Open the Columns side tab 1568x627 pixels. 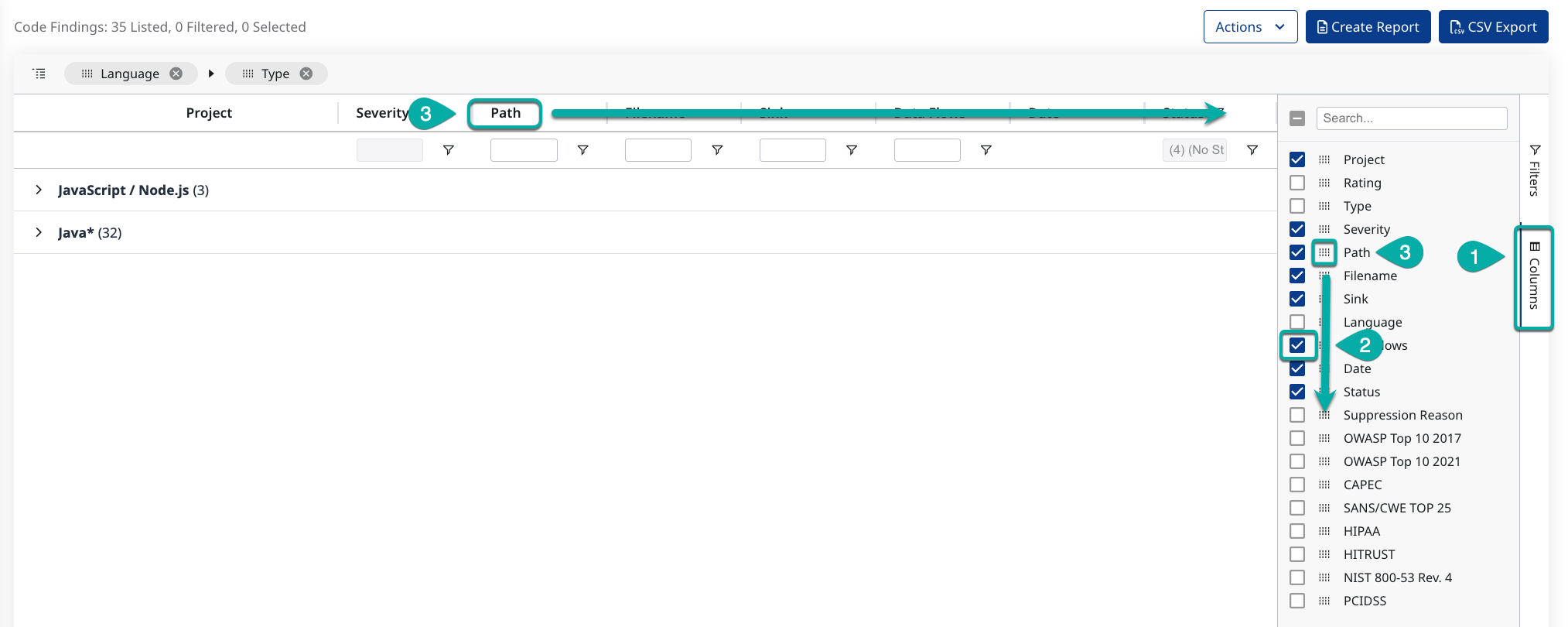coord(1534,277)
